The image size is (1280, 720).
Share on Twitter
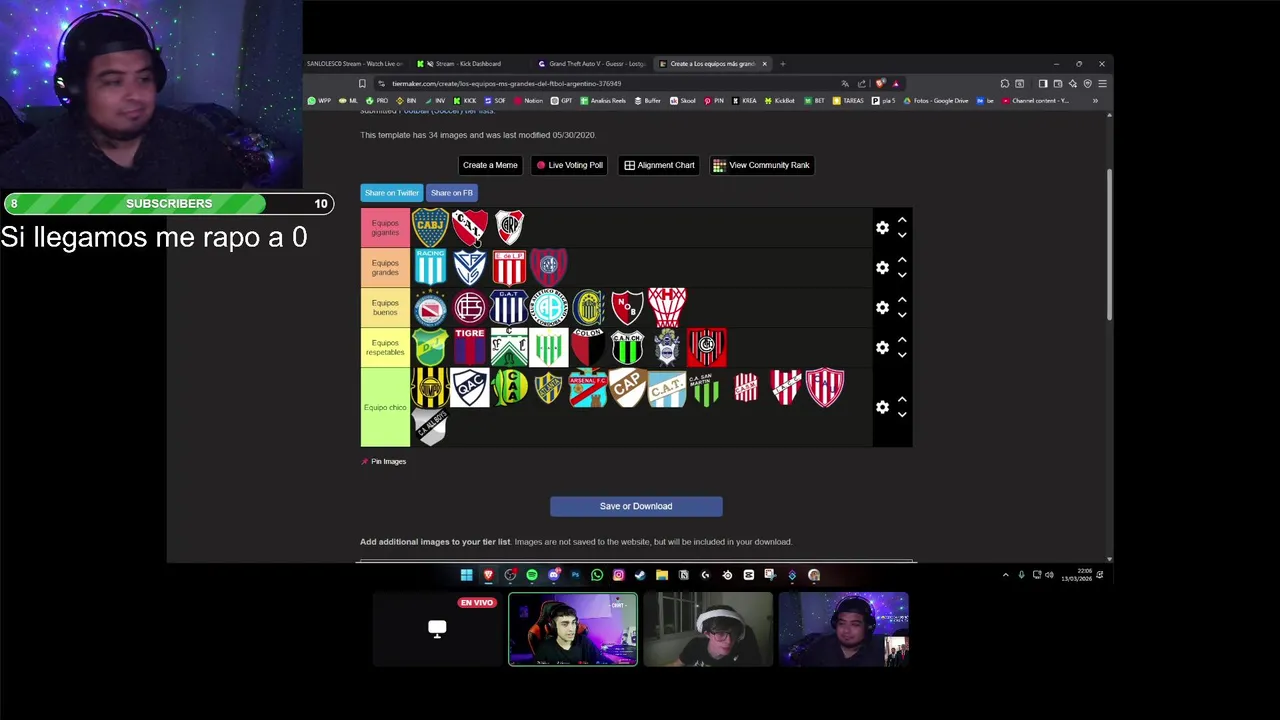click(x=391, y=193)
